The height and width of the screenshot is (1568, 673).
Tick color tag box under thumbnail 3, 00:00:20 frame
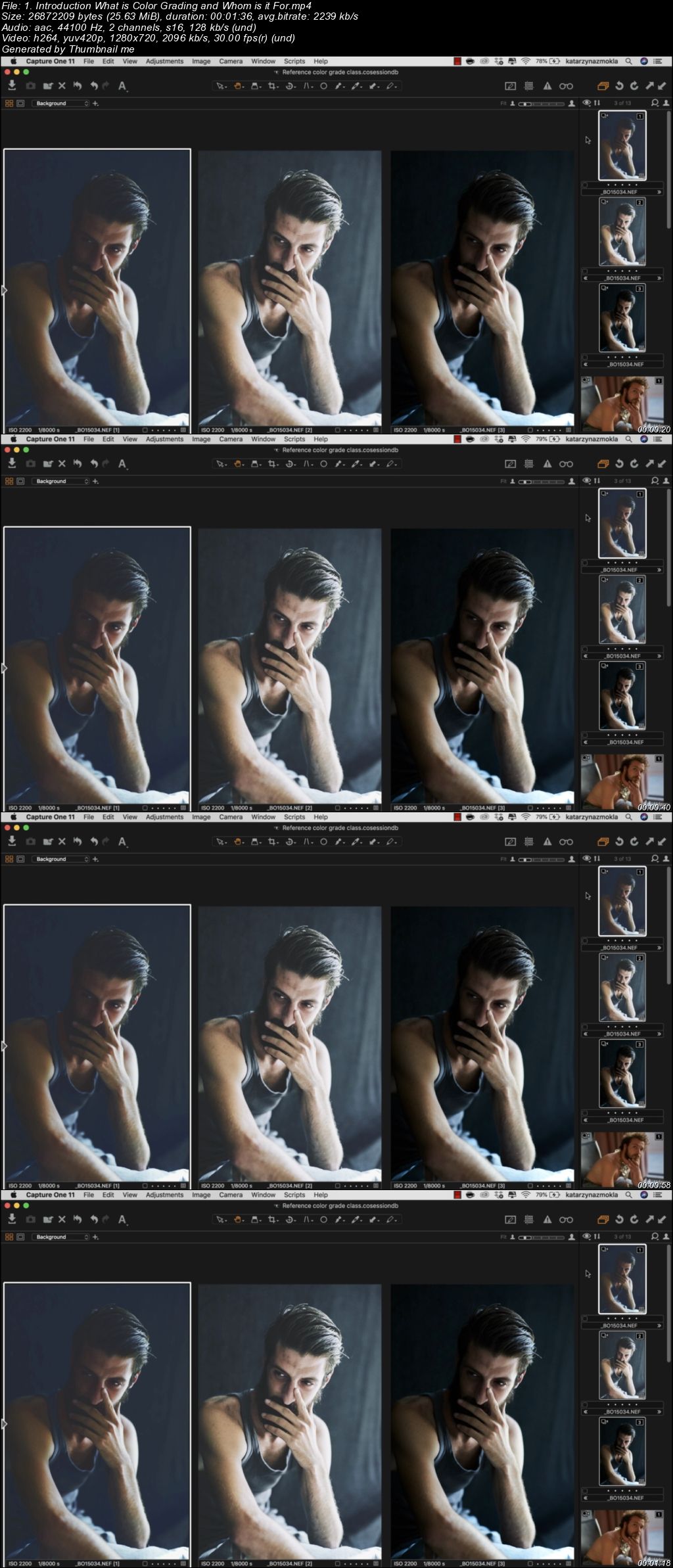click(x=585, y=357)
